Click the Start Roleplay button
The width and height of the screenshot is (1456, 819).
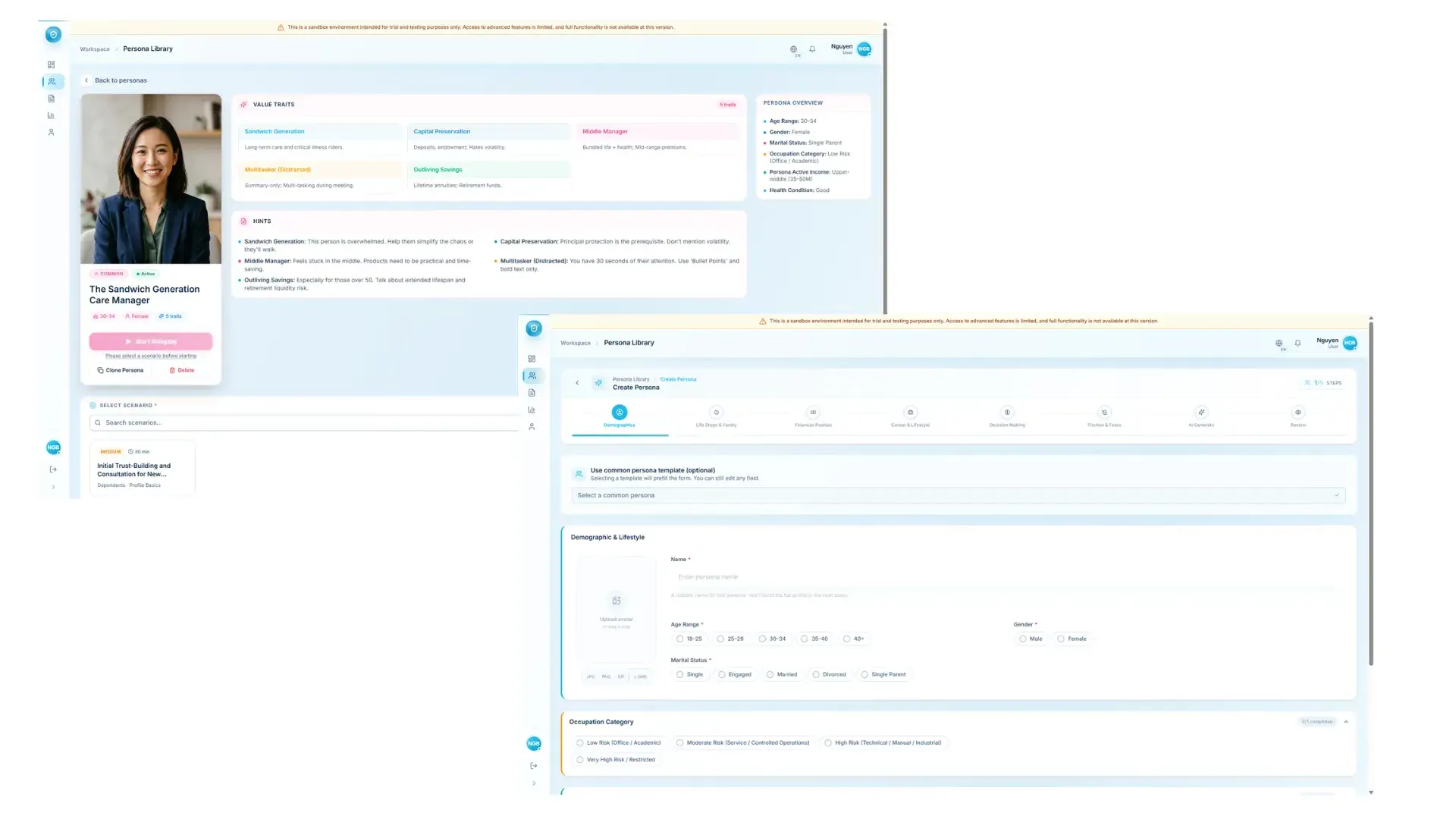tap(151, 342)
